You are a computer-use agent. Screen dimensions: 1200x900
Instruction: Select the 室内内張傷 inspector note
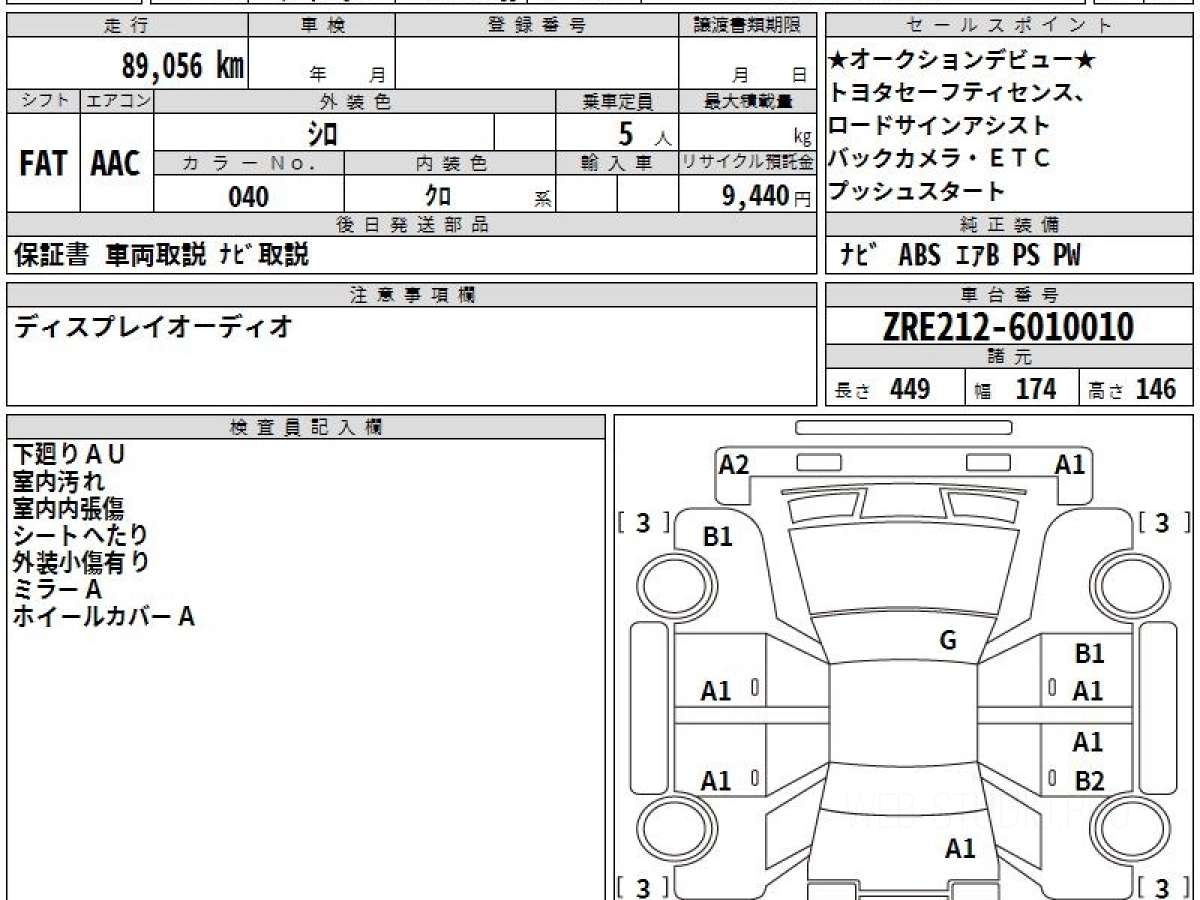click(69, 508)
